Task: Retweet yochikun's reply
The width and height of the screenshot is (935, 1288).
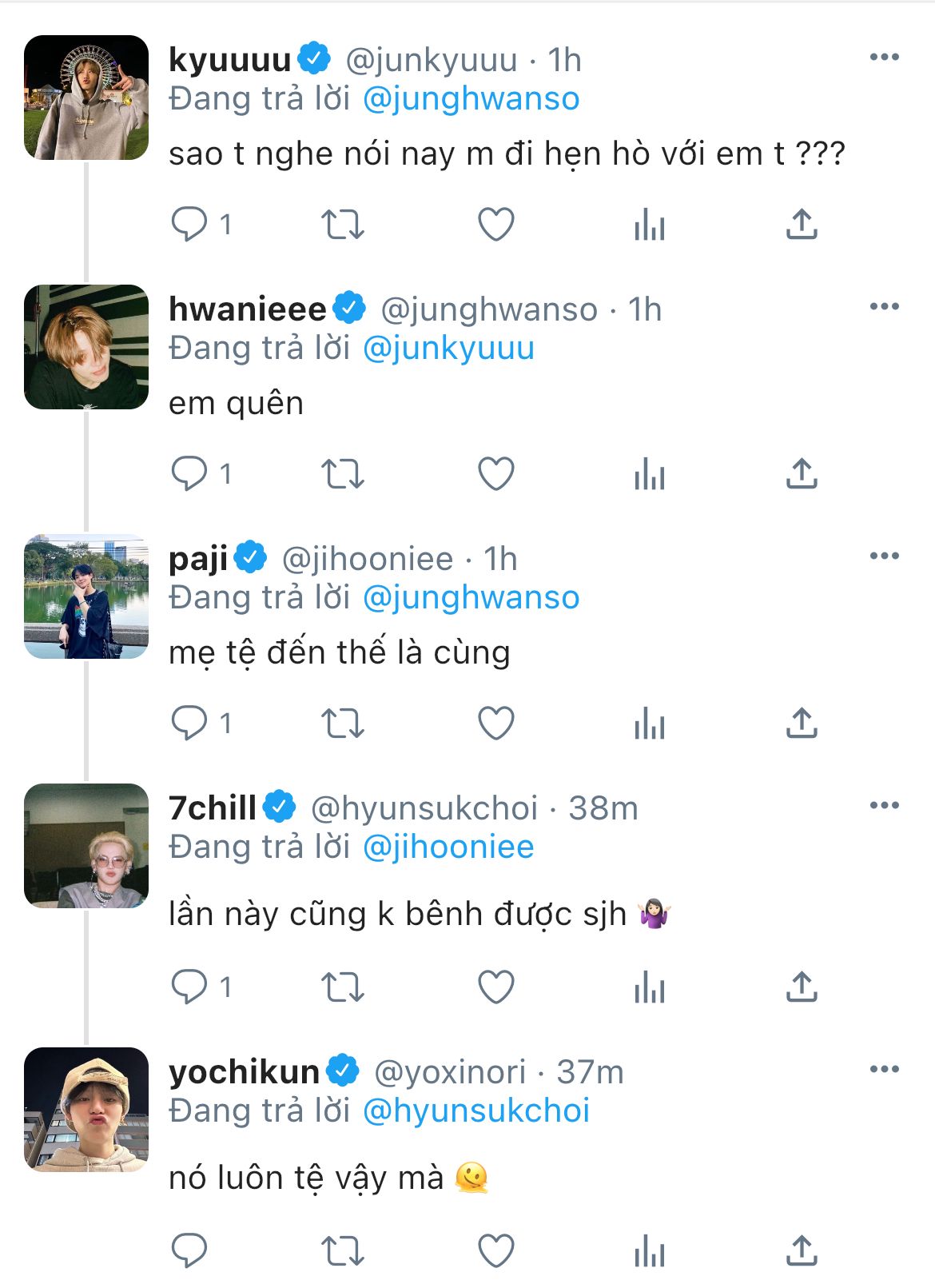Action: 343,1250
